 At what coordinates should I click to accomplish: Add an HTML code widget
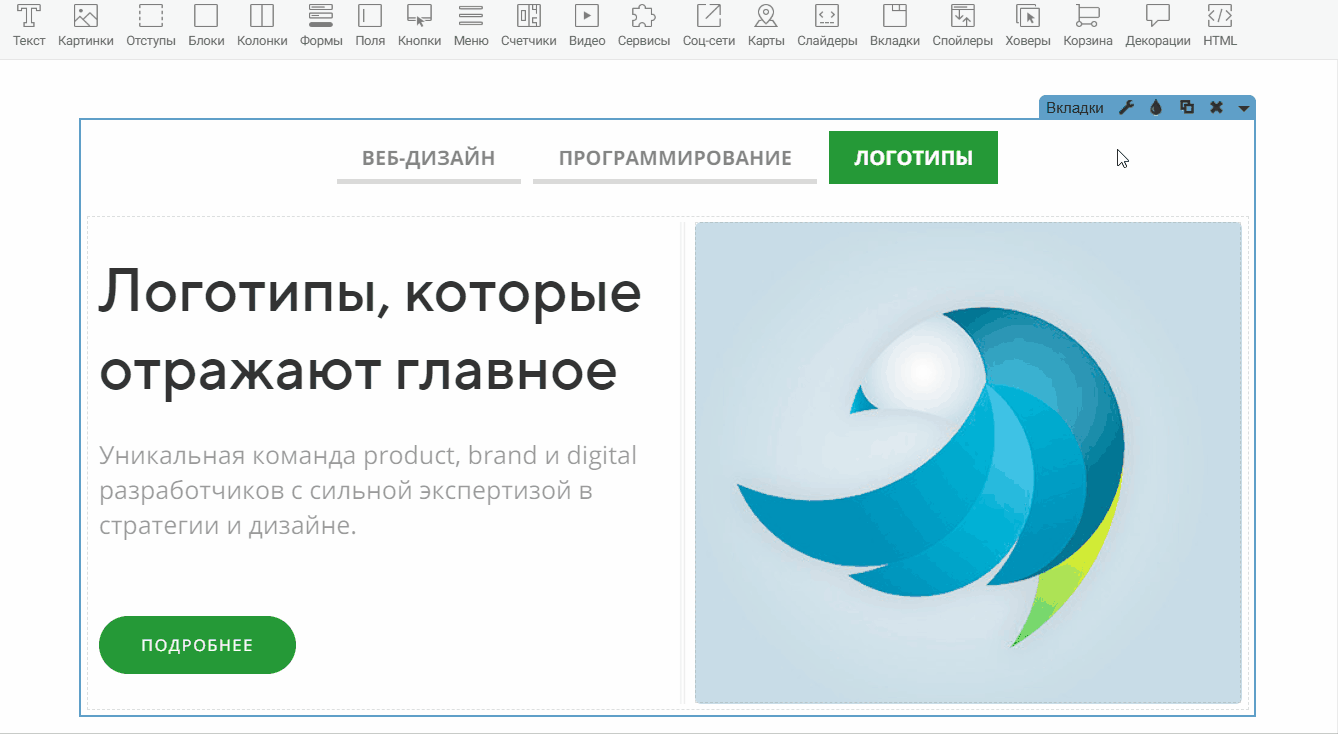(x=1220, y=16)
